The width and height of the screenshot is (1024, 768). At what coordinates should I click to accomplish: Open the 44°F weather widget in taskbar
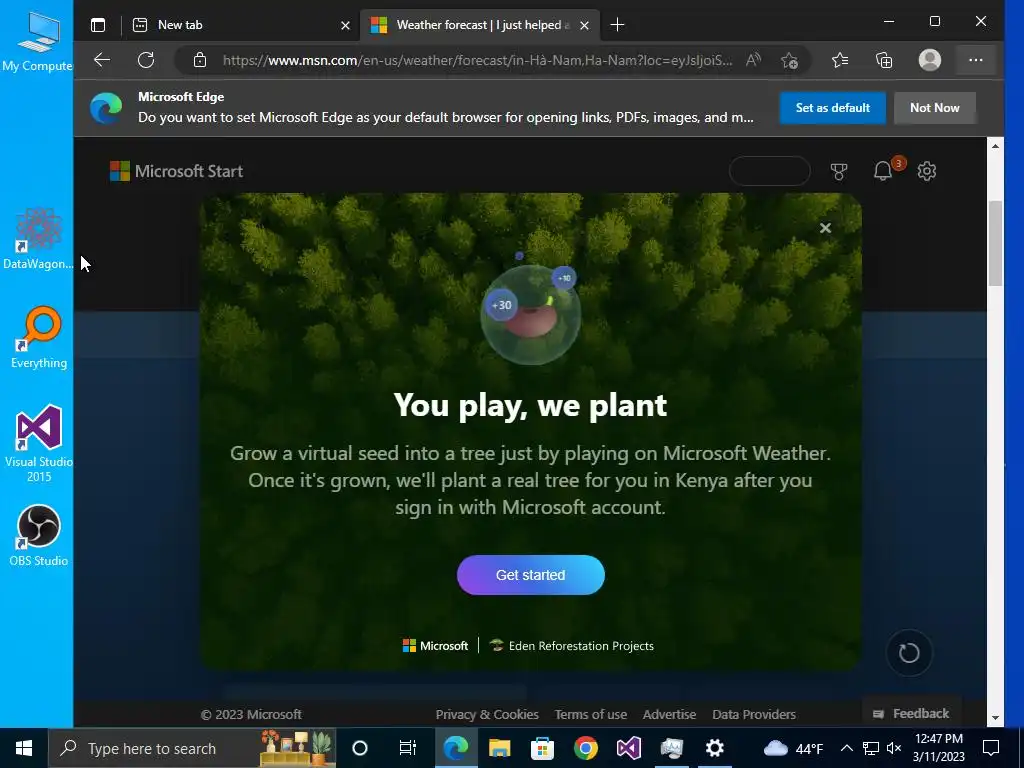point(793,748)
